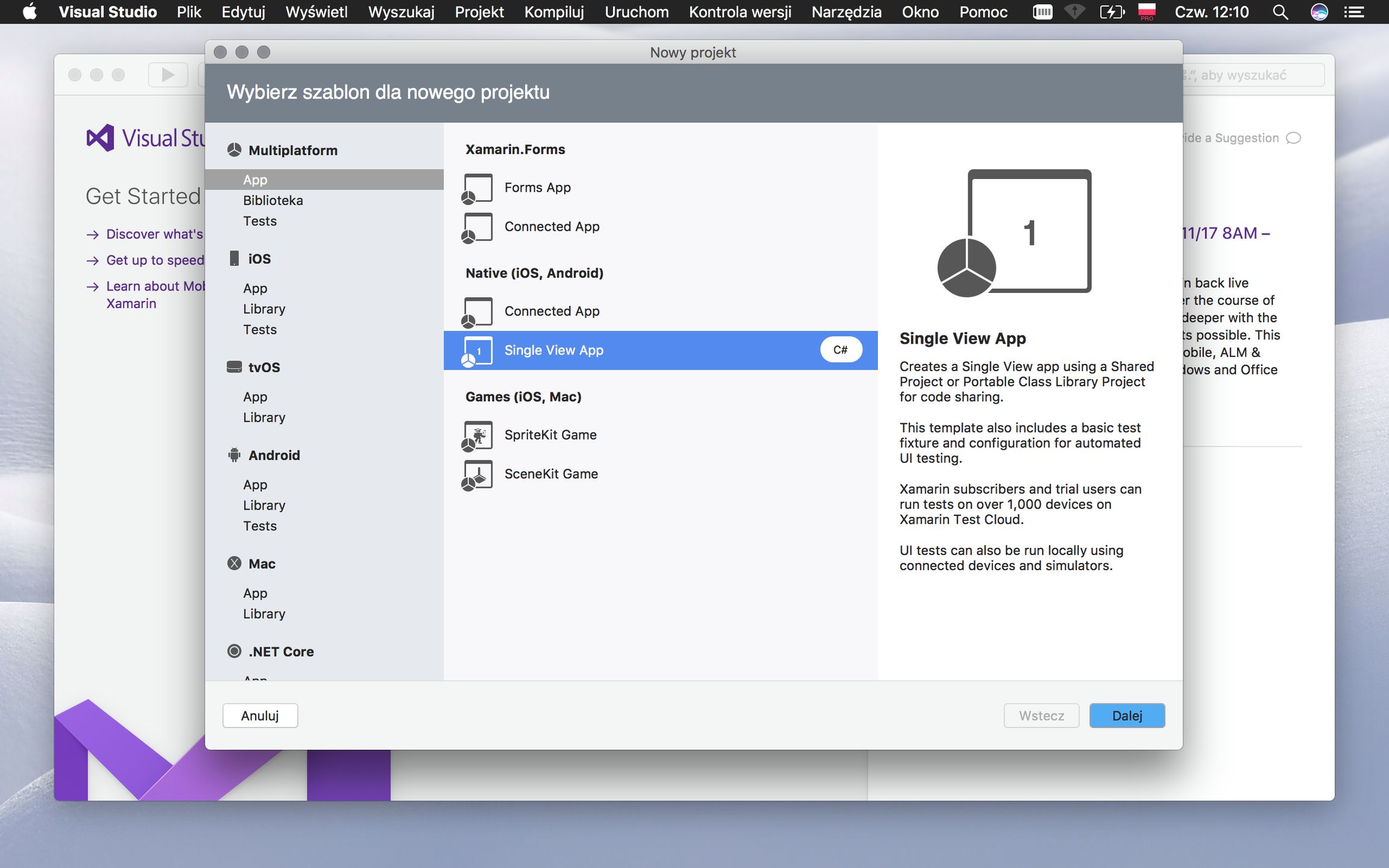
Task: Select App under iOS category
Action: coord(255,288)
